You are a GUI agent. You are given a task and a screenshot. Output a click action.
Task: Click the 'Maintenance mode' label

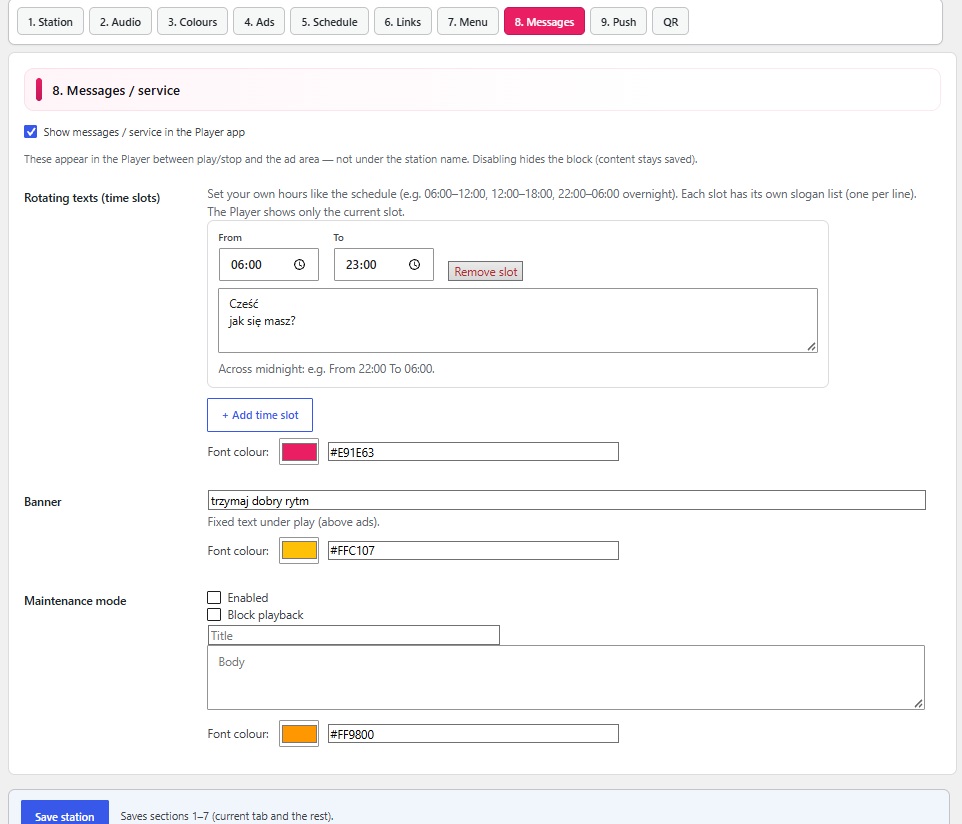click(x=75, y=601)
